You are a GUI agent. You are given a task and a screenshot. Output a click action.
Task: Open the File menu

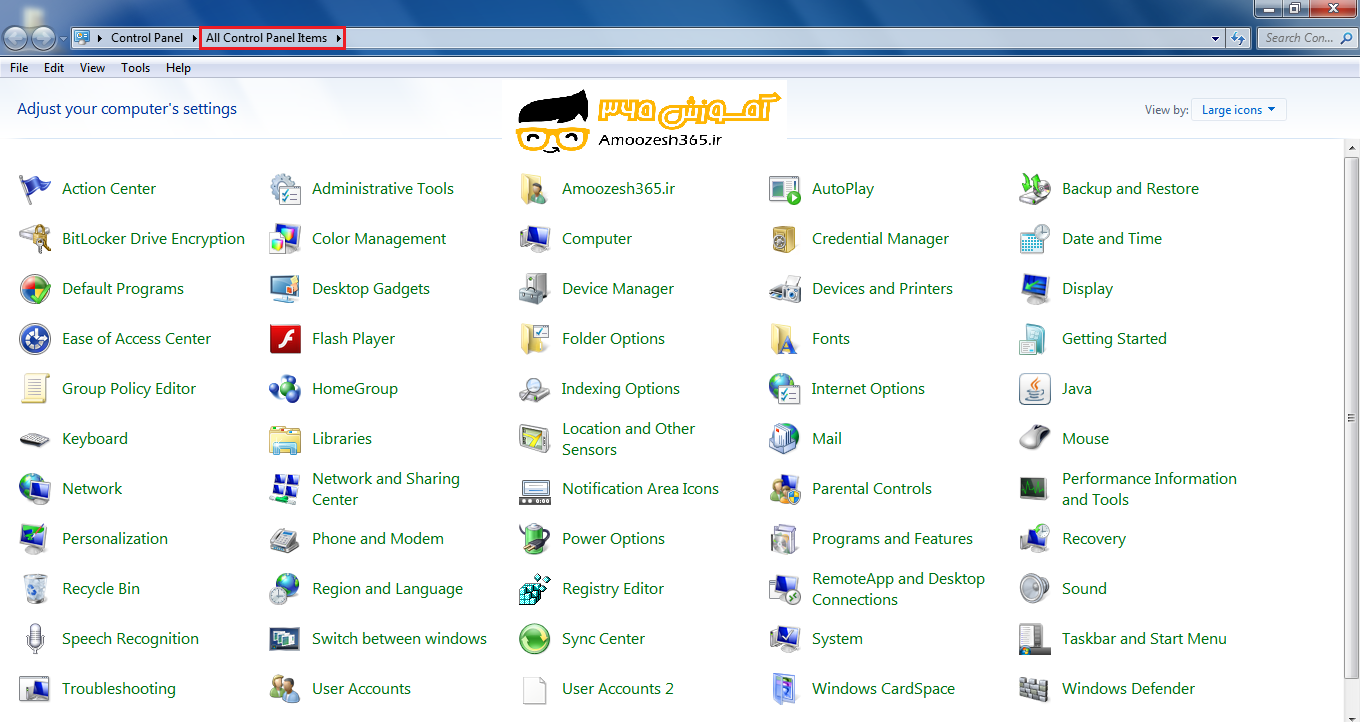click(19, 68)
